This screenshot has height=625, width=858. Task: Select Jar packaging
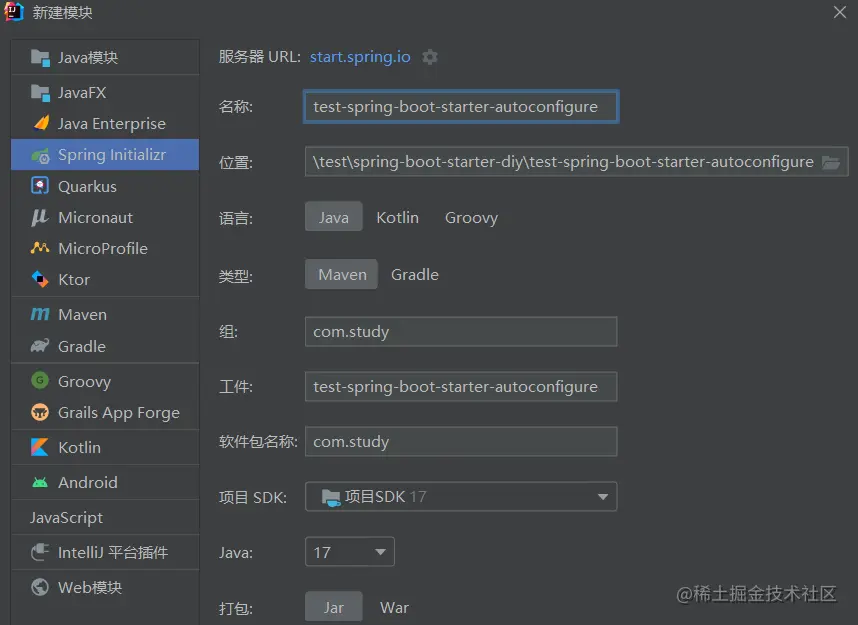click(333, 606)
